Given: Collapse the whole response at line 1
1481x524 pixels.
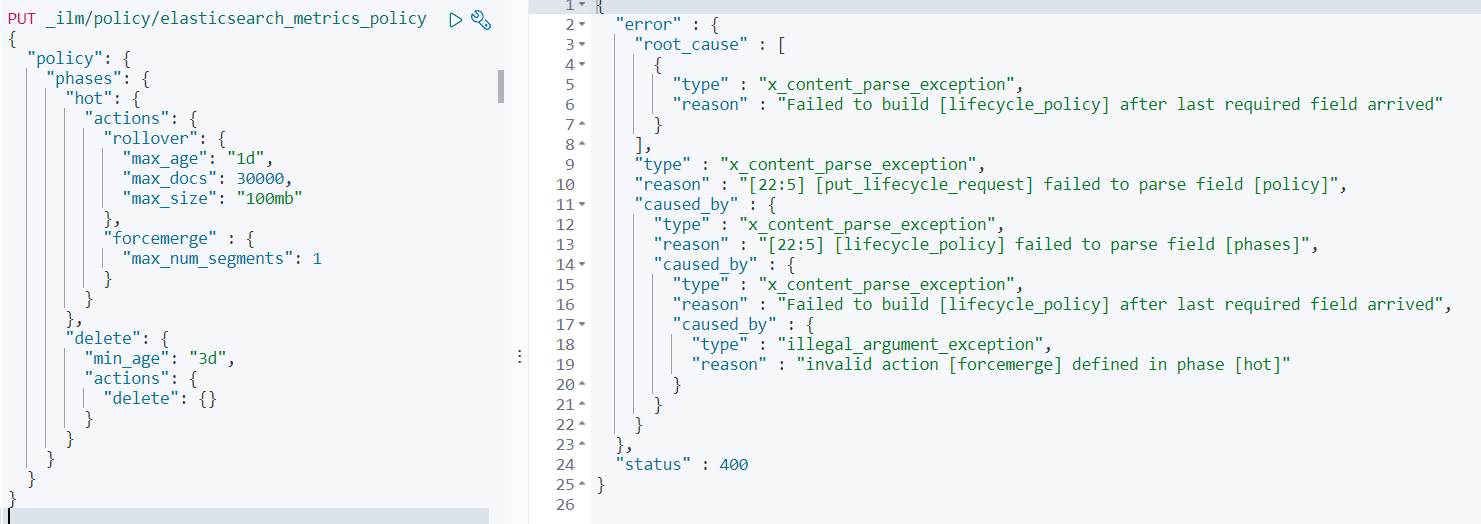Looking at the screenshot, I should click(x=582, y=5).
